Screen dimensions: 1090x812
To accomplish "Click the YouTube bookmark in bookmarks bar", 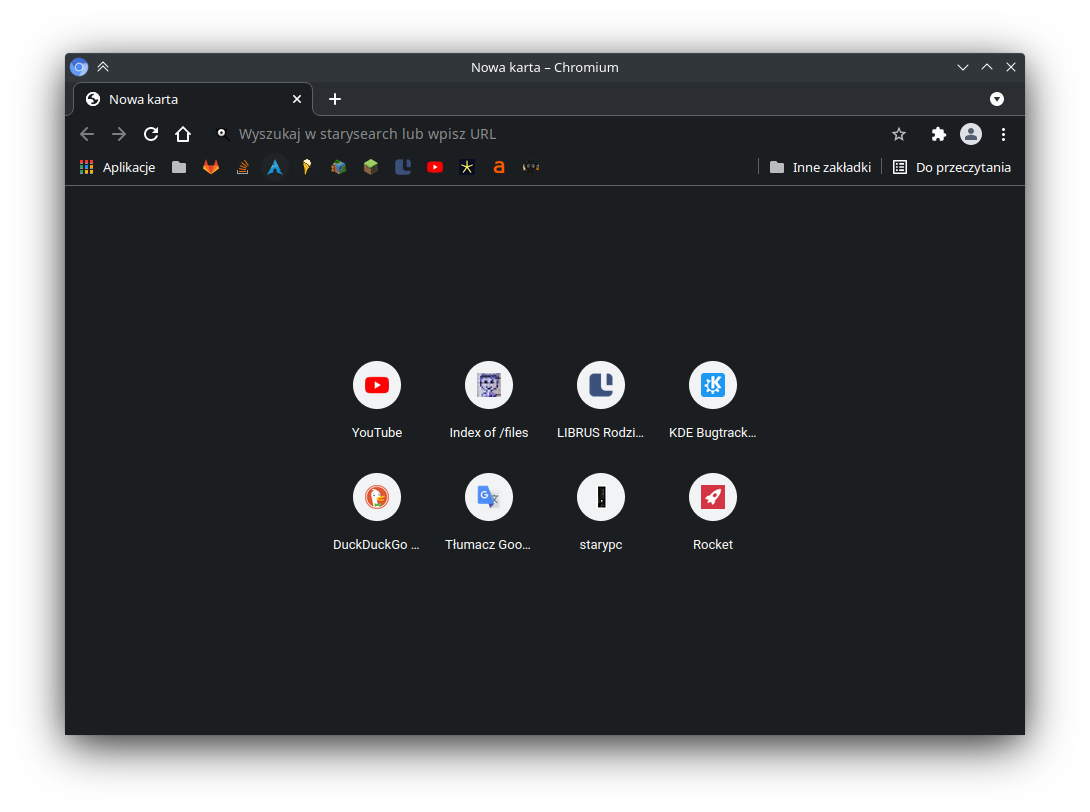I will pos(435,167).
